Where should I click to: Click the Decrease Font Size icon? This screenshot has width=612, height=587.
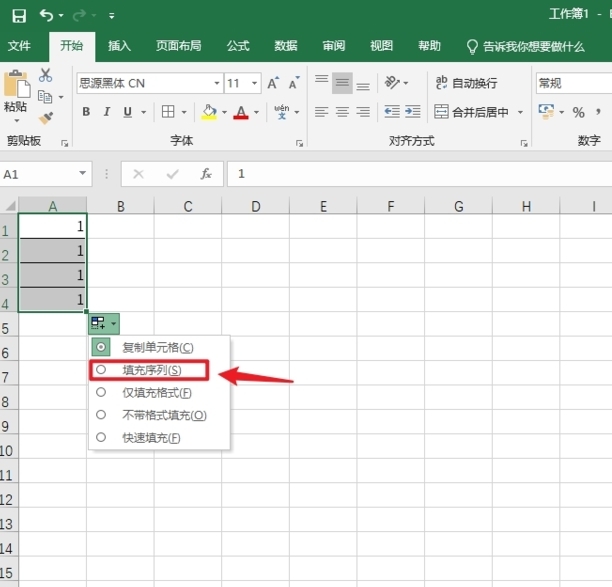[x=294, y=83]
